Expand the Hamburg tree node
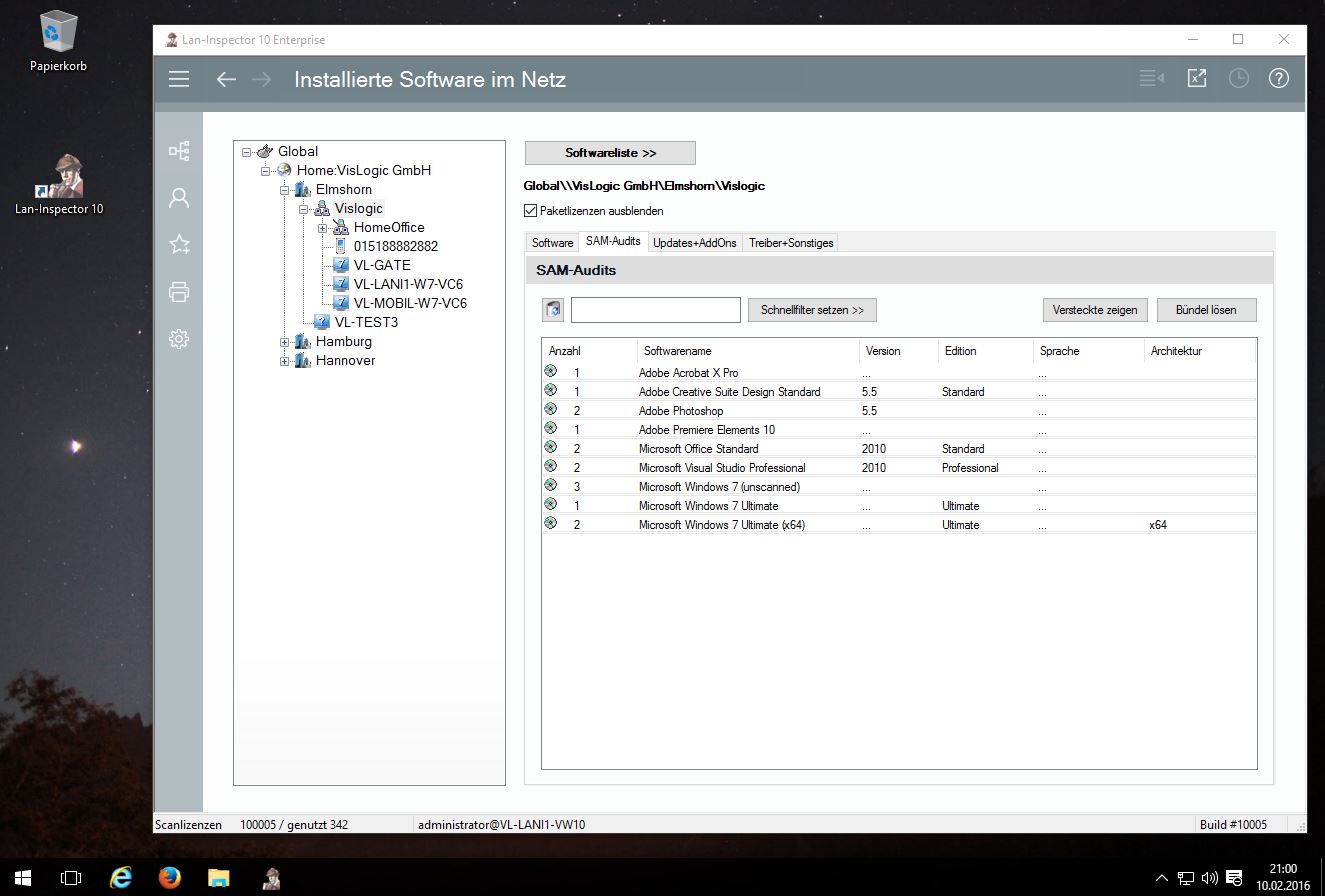The width and height of the screenshot is (1325, 896). coord(285,342)
